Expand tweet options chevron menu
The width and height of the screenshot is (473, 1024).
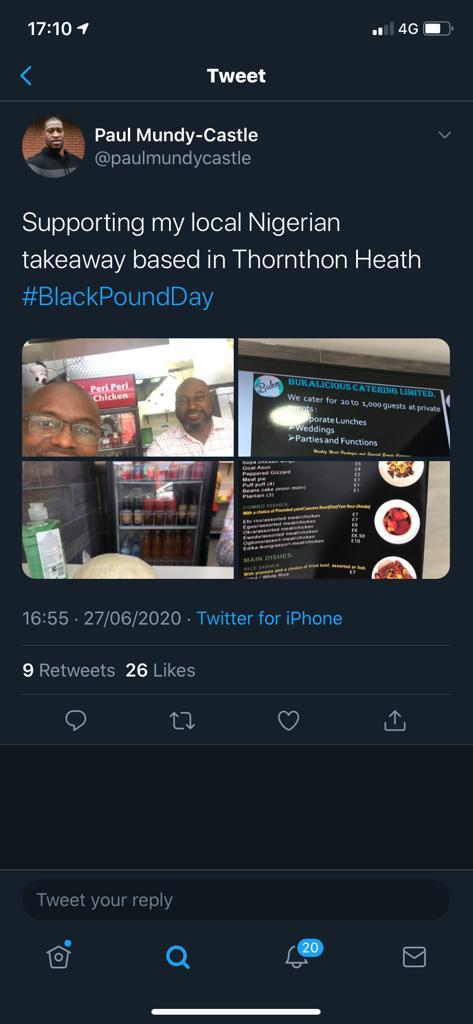(444, 135)
